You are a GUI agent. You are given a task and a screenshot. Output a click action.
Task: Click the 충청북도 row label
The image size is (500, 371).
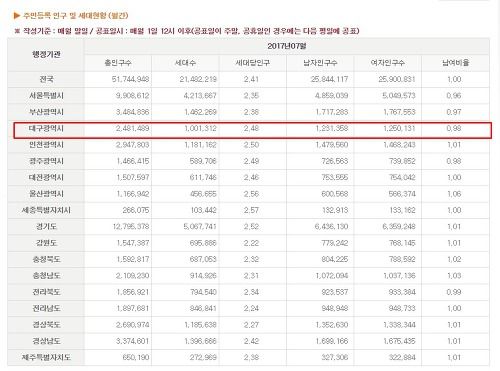pyautogui.click(x=46, y=259)
